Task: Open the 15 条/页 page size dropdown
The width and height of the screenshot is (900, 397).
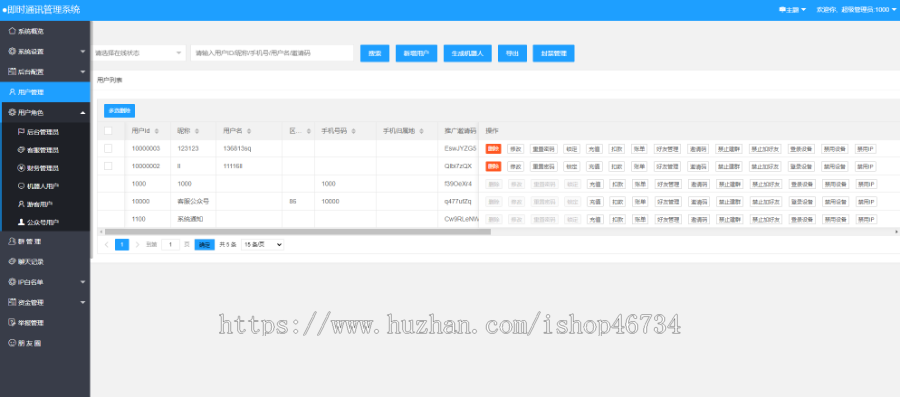Action: (x=262, y=244)
